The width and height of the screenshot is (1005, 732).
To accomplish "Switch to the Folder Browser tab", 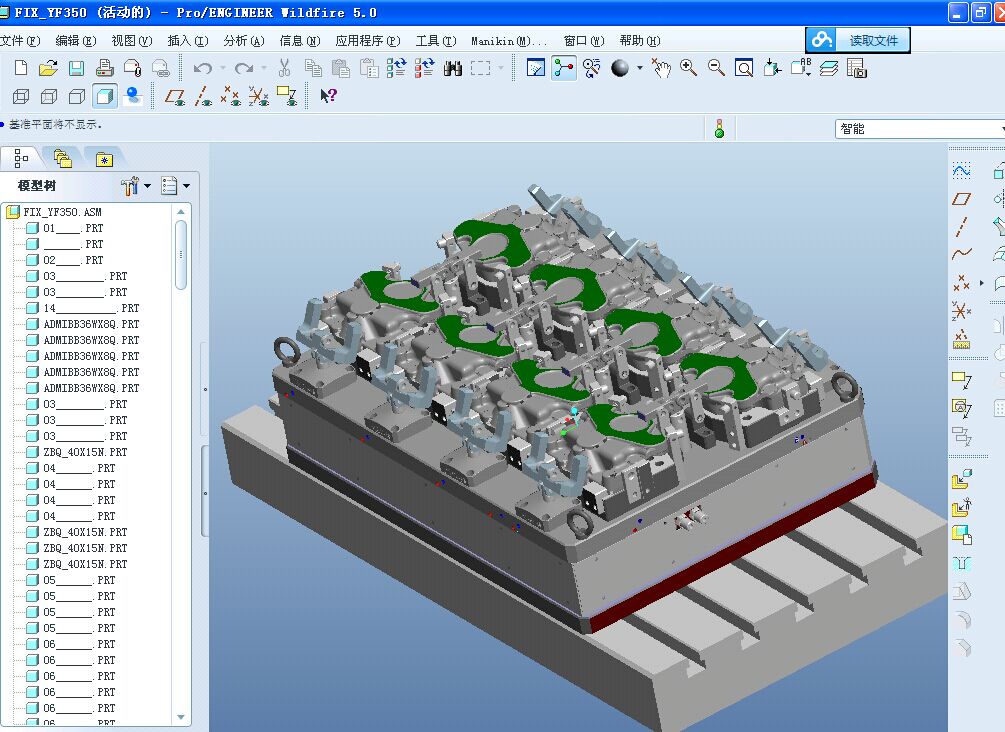I will pyautogui.click(x=62, y=158).
